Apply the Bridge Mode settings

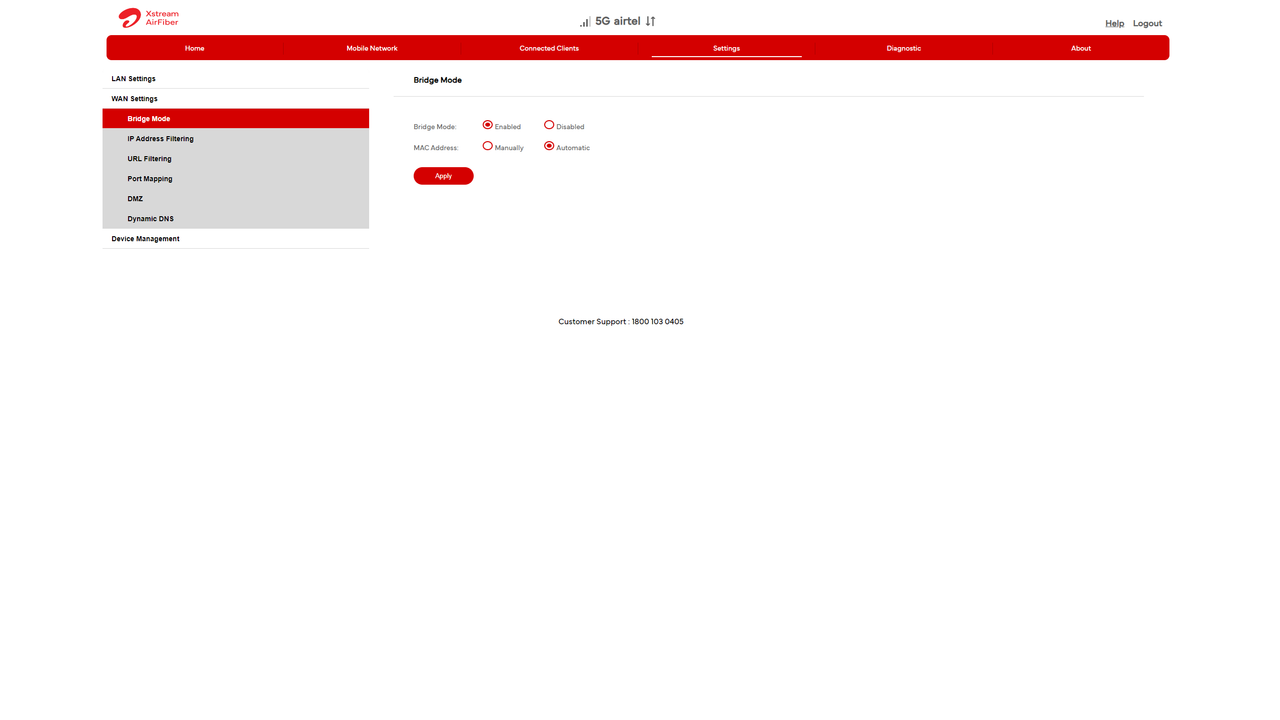tap(443, 175)
